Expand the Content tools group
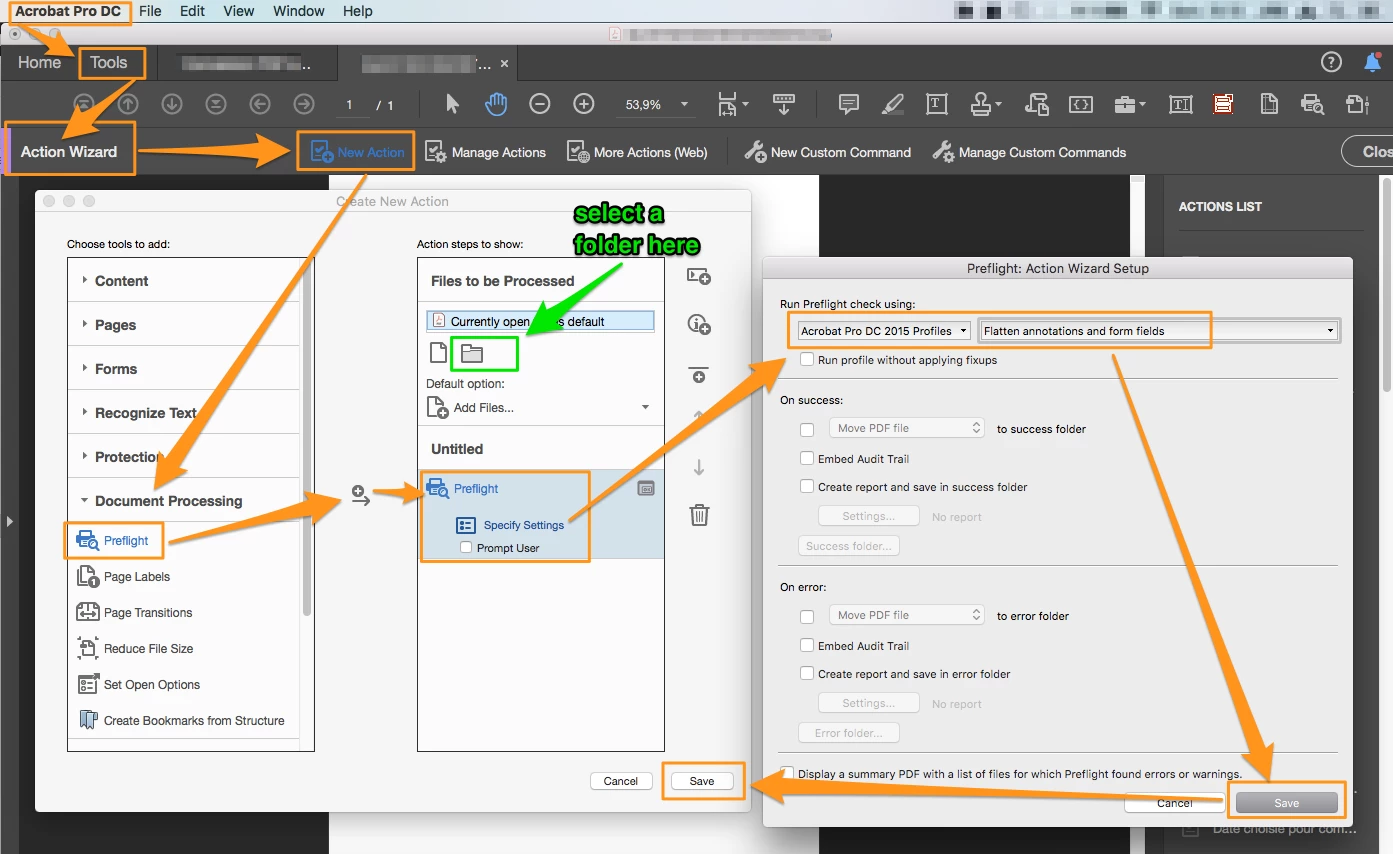 [x=84, y=281]
